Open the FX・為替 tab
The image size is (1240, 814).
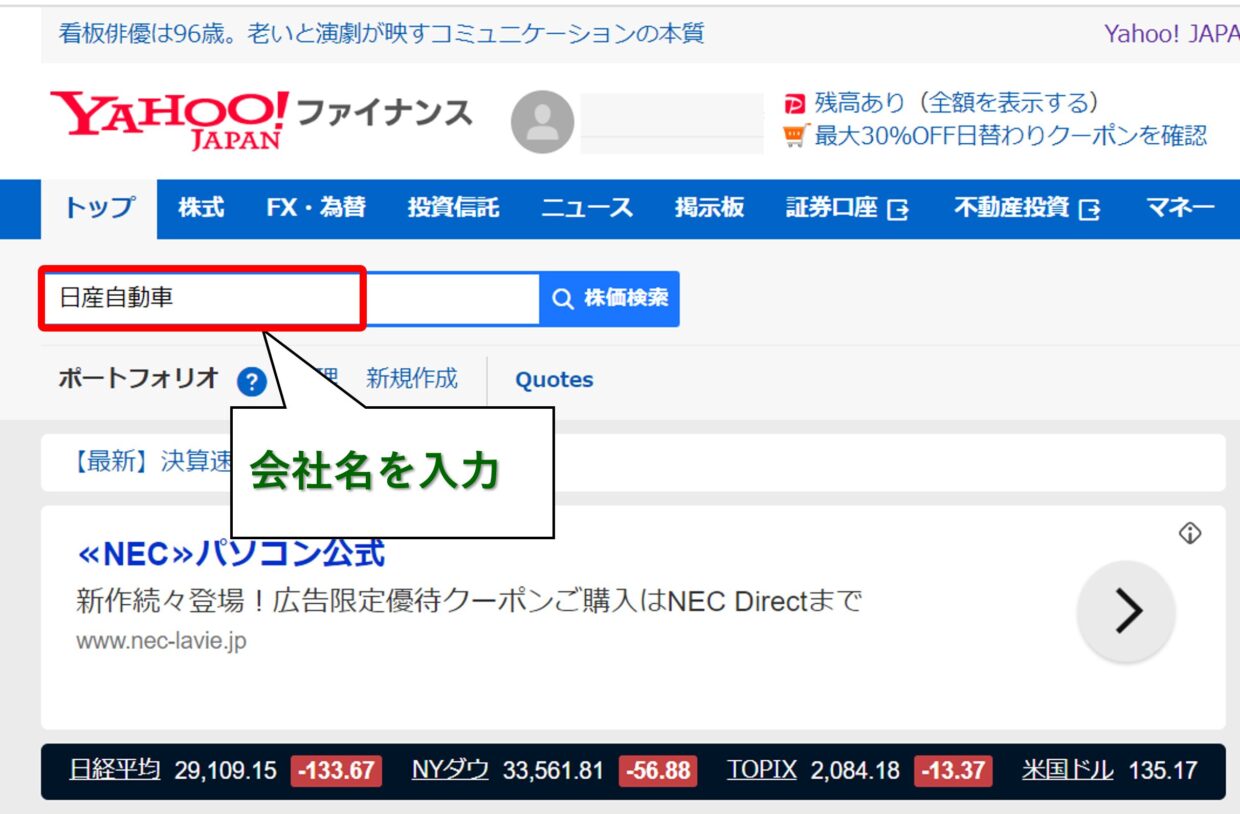point(316,208)
